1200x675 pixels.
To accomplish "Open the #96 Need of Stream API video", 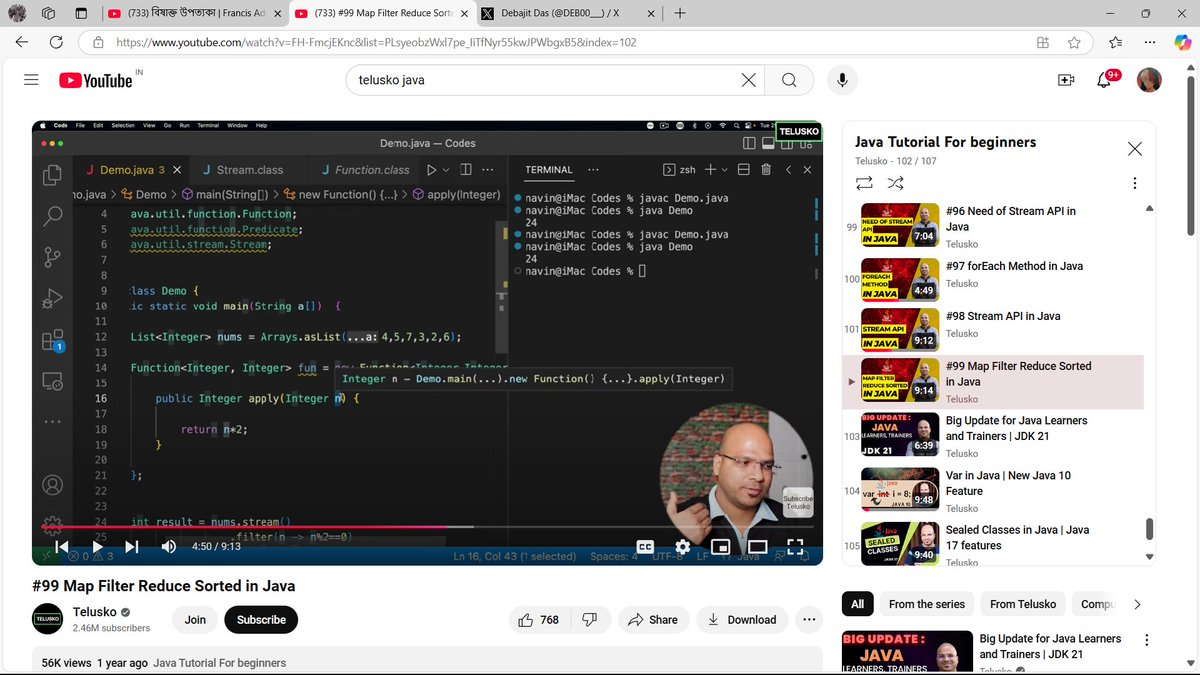I will point(992,227).
